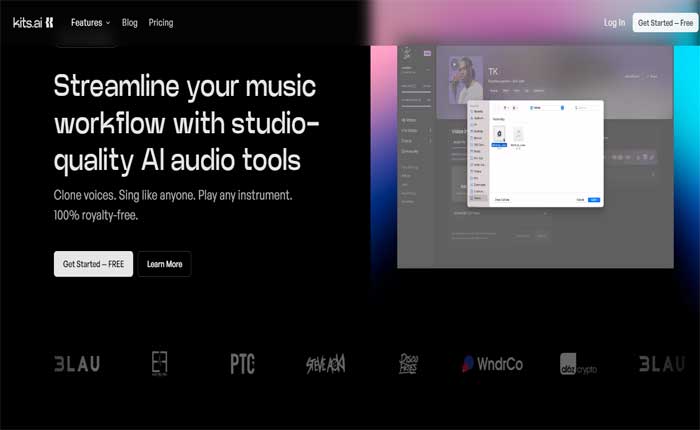
Task: Click the square EB brand logo
Action: tap(159, 363)
